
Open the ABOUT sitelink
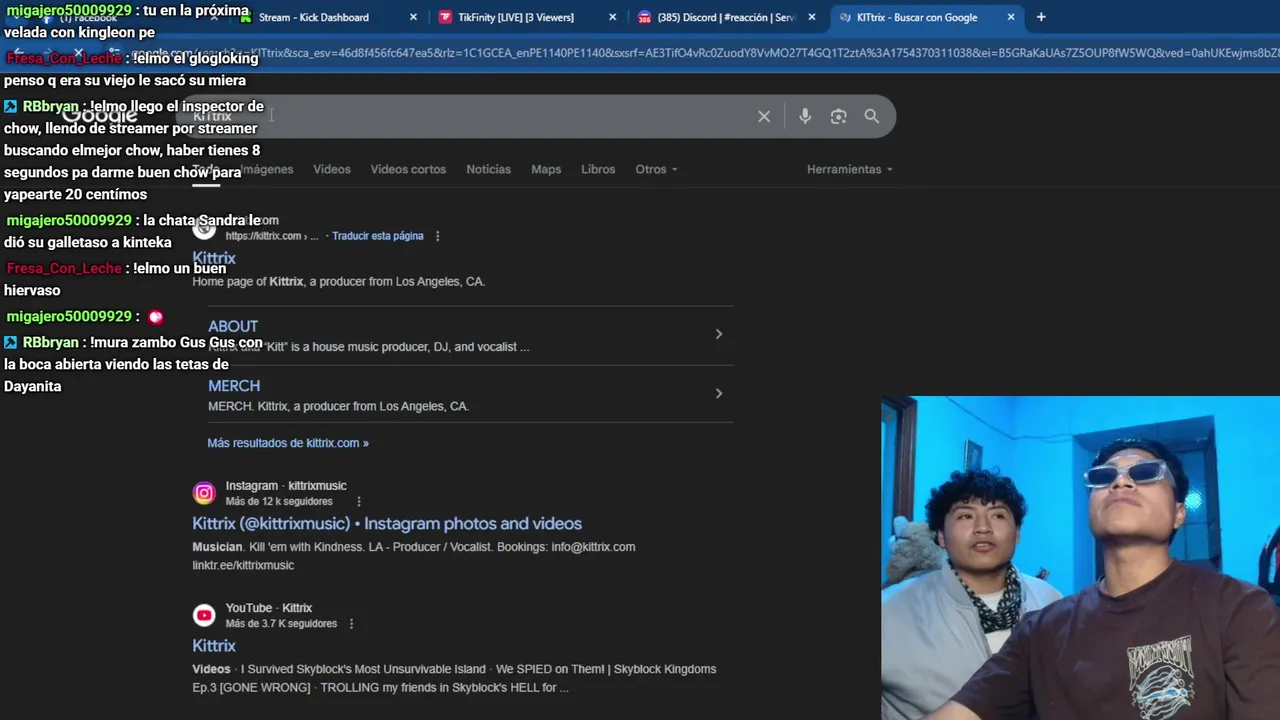tap(233, 326)
